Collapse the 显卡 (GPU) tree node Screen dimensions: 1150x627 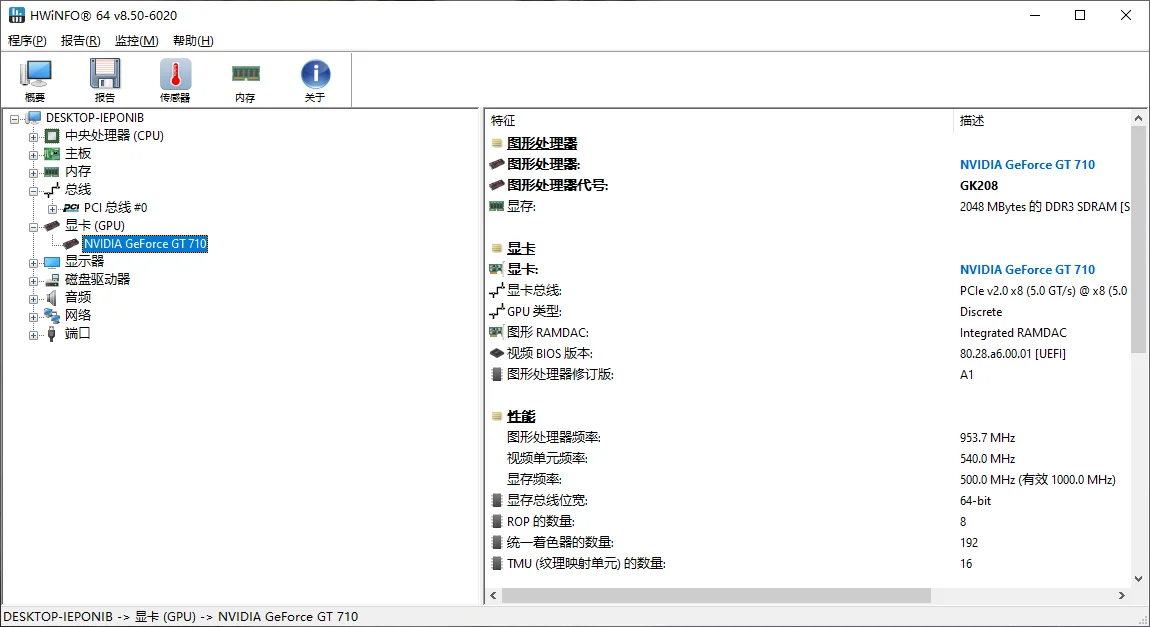(x=33, y=227)
